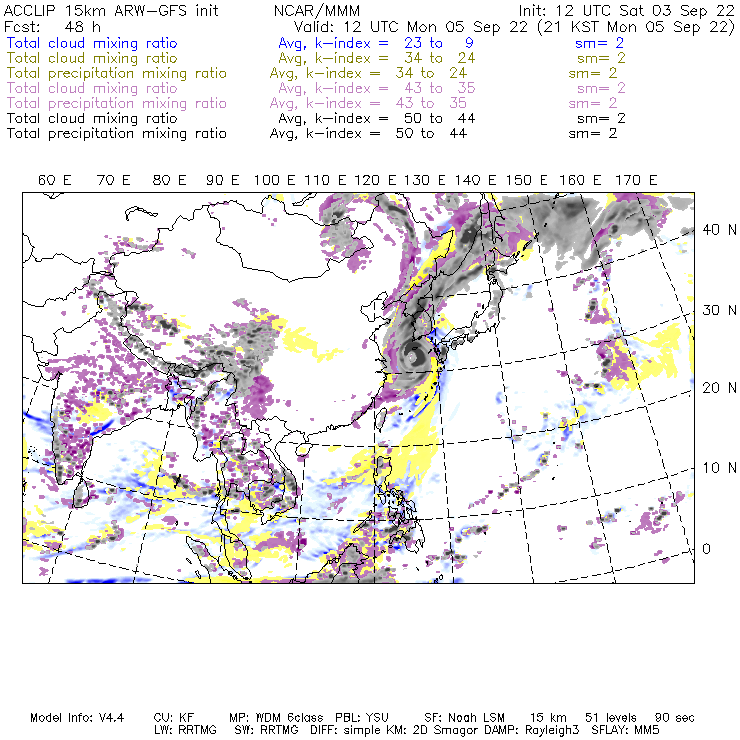Screen dimensions: 740x740
Task: Click the 'NCAR/MMM' header text
Action: 317,11
